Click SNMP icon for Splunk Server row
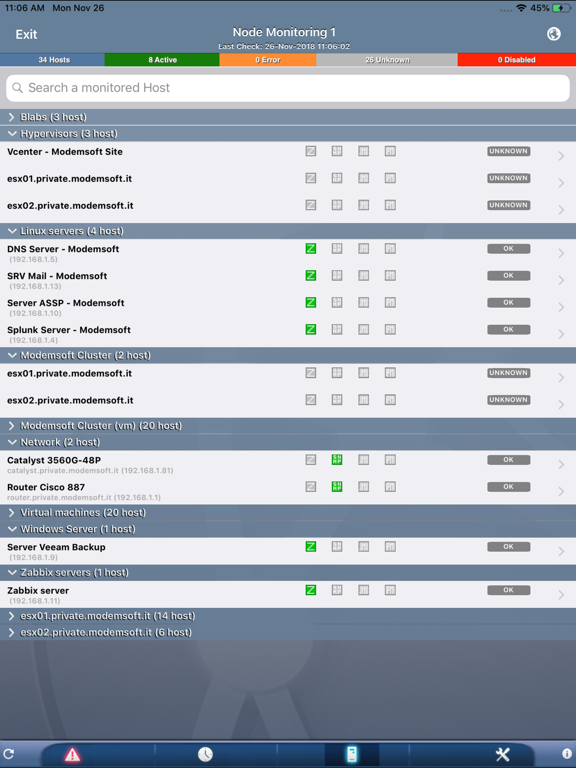Screen dimensions: 576x768 click(337, 330)
